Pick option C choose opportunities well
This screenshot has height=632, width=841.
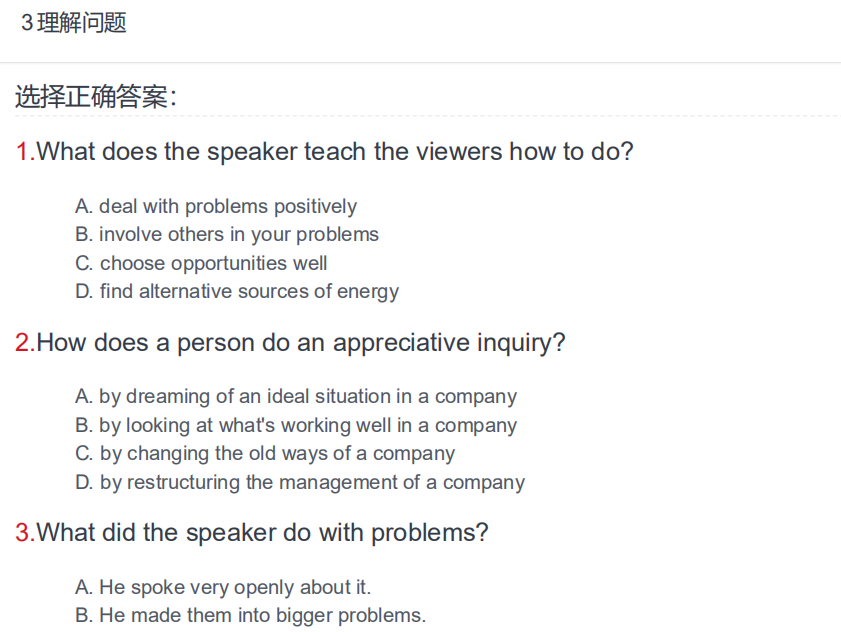pos(201,263)
